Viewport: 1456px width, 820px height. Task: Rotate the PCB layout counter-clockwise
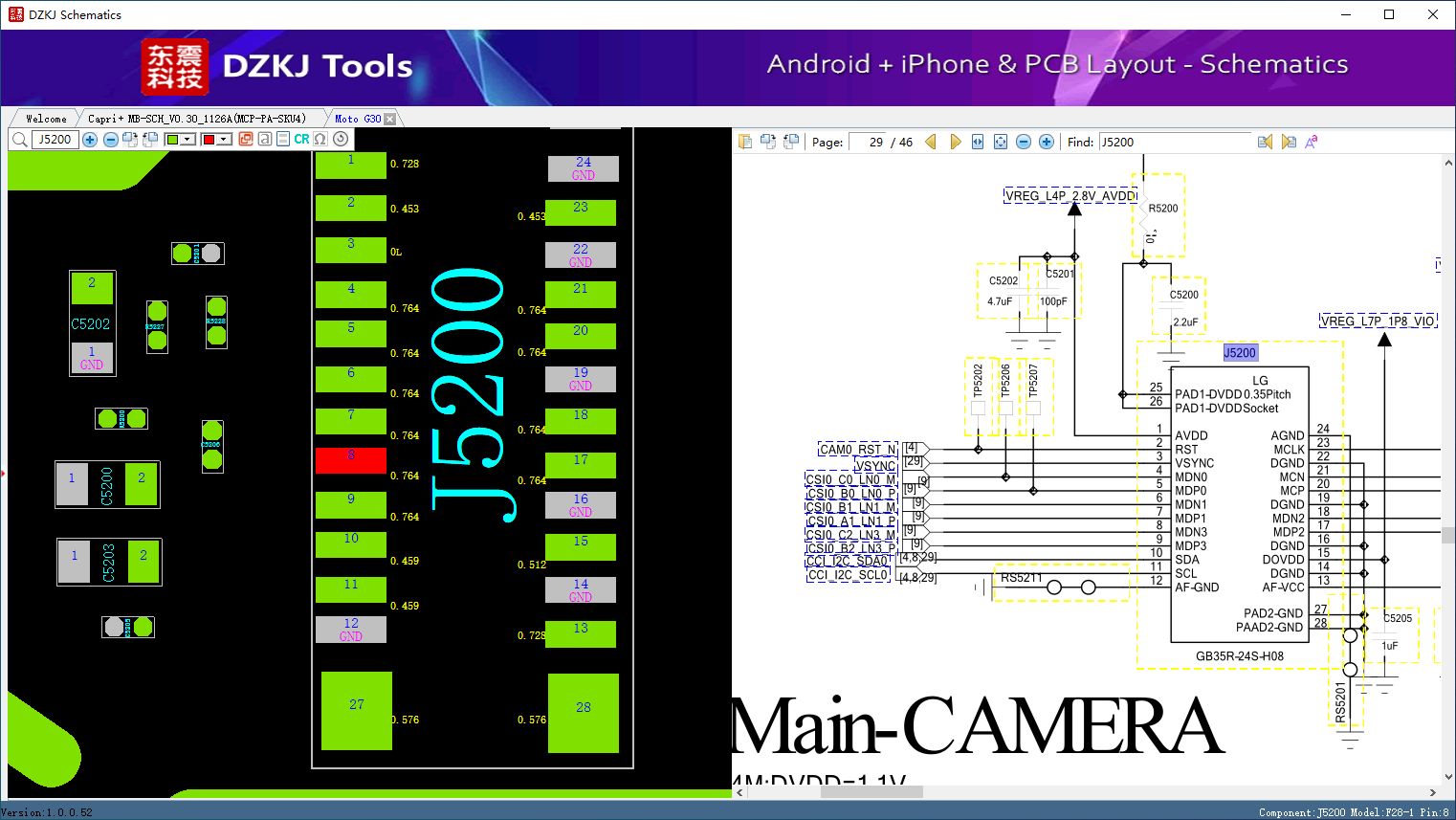(150, 140)
